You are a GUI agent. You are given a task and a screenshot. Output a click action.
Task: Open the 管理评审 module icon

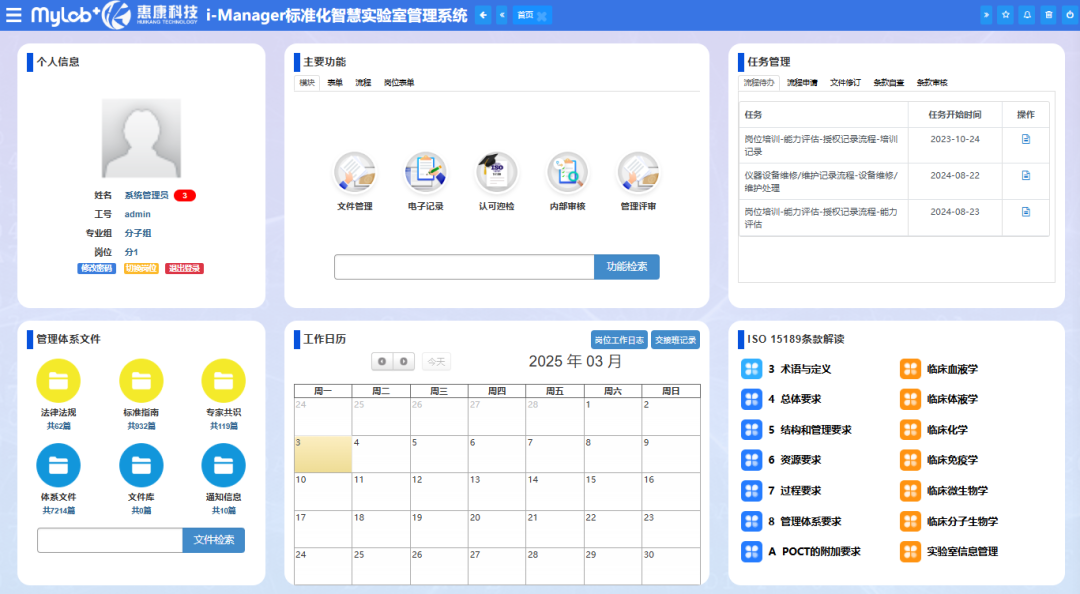[638, 173]
